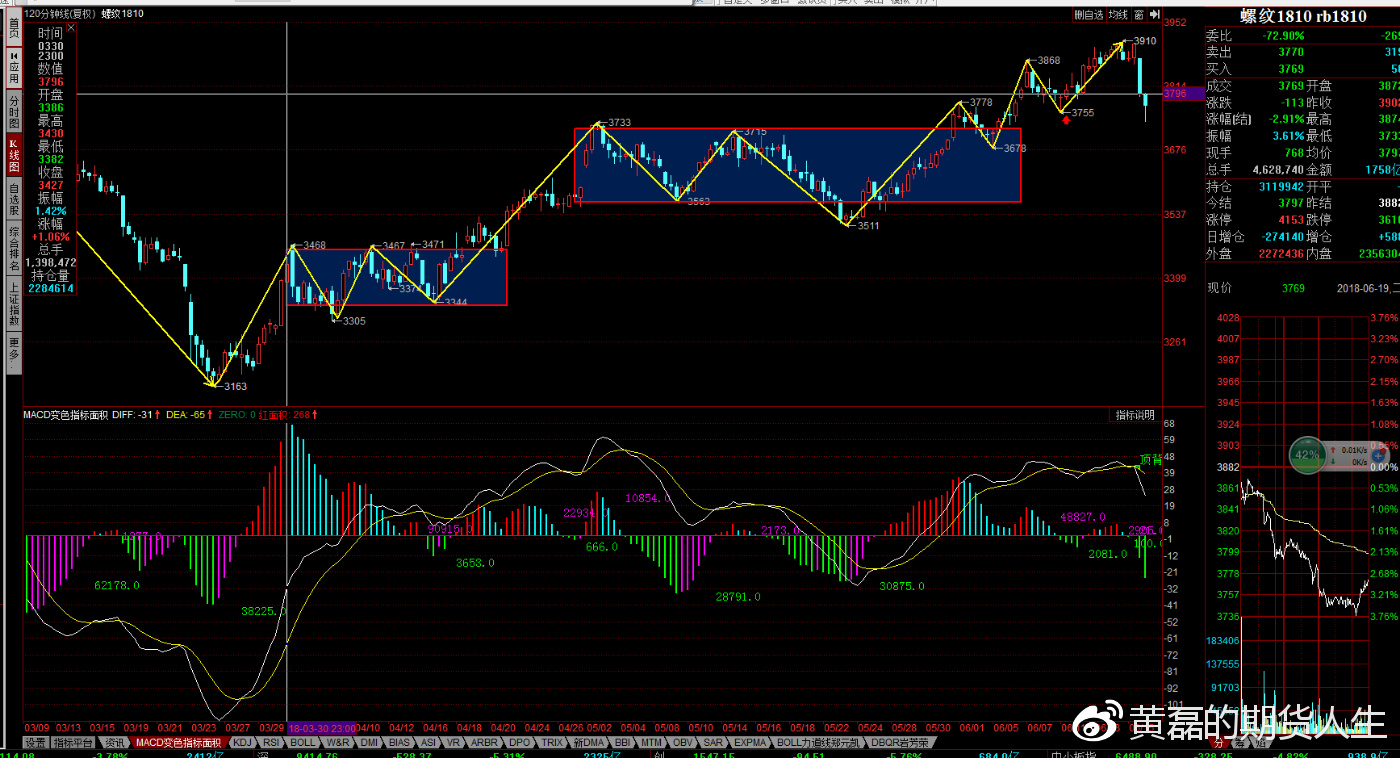Click the 窗 window button above chart
Screen dimensions: 1400x758
point(1139,15)
